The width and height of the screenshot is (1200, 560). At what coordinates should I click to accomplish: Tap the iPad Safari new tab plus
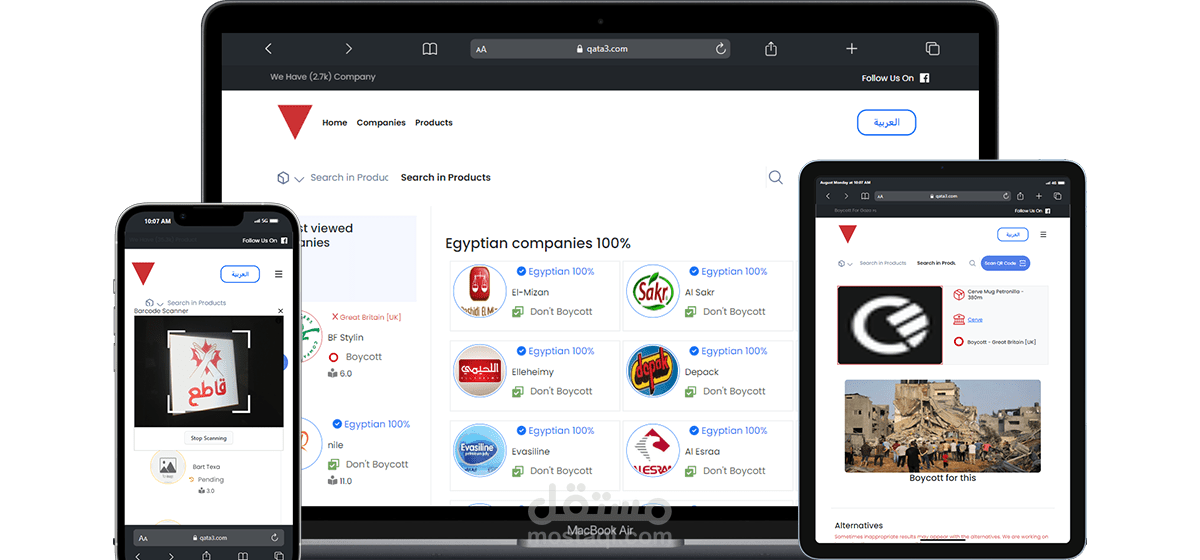pos(1039,196)
